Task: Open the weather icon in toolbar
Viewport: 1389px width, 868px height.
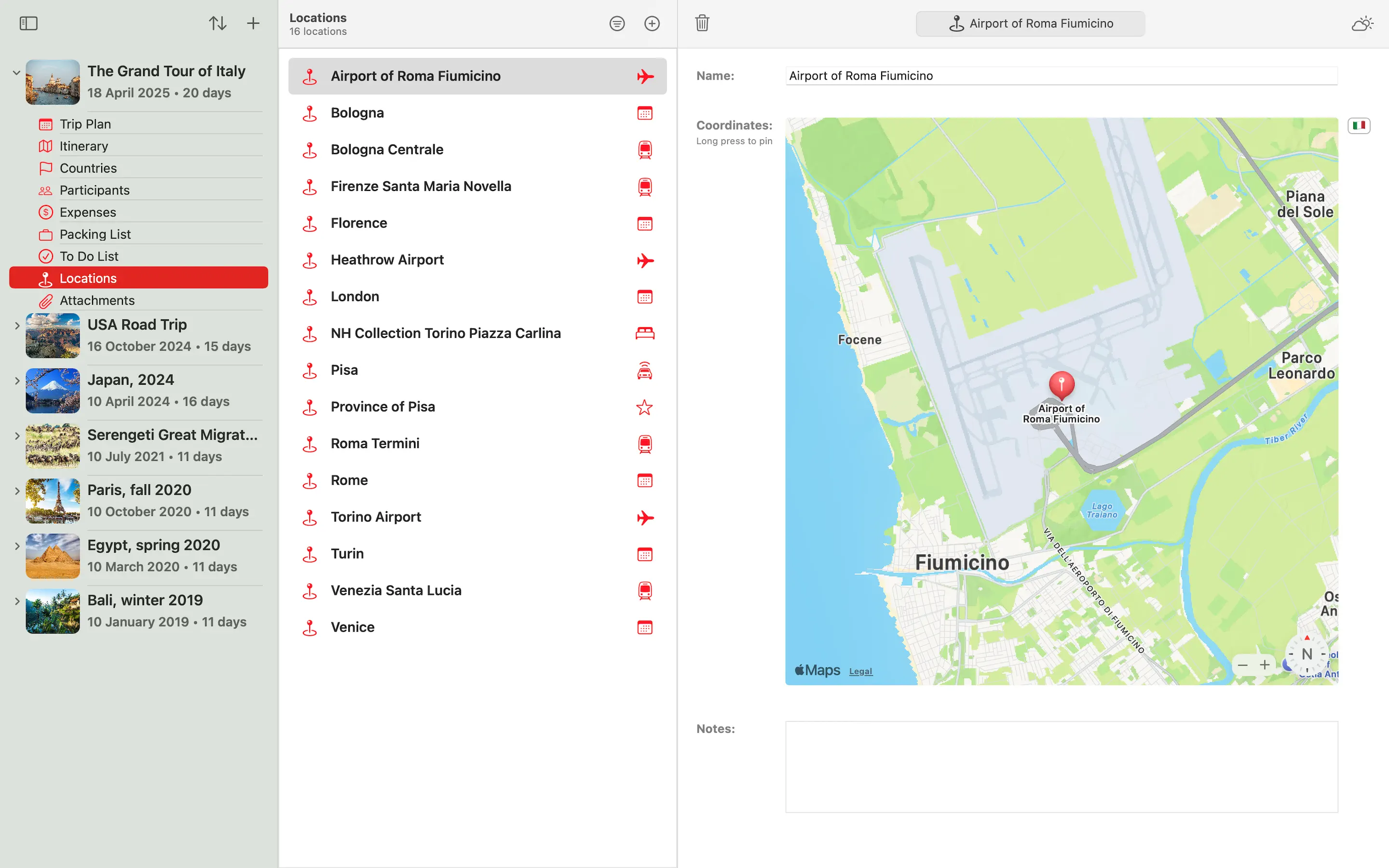Action: (1362, 24)
